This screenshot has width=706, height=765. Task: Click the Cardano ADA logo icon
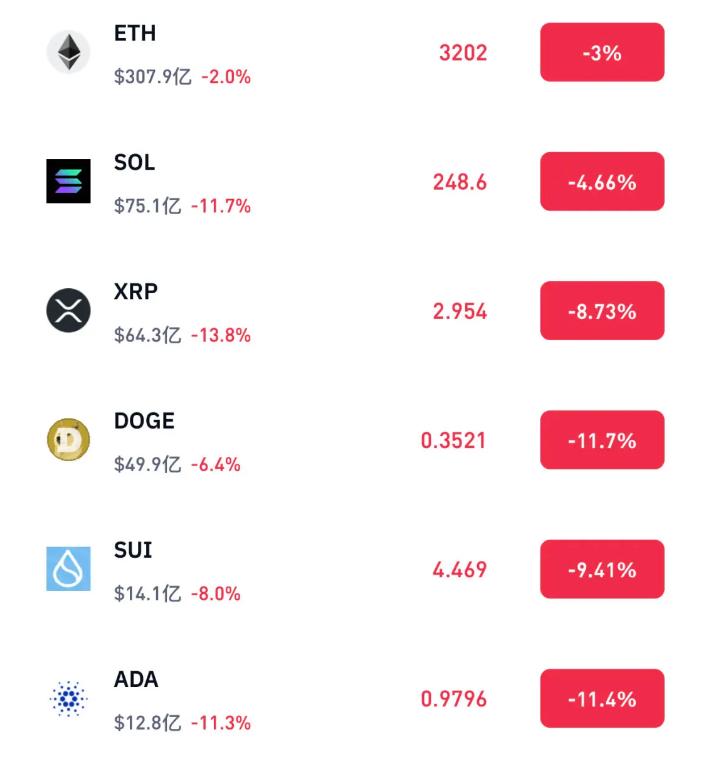(68, 698)
